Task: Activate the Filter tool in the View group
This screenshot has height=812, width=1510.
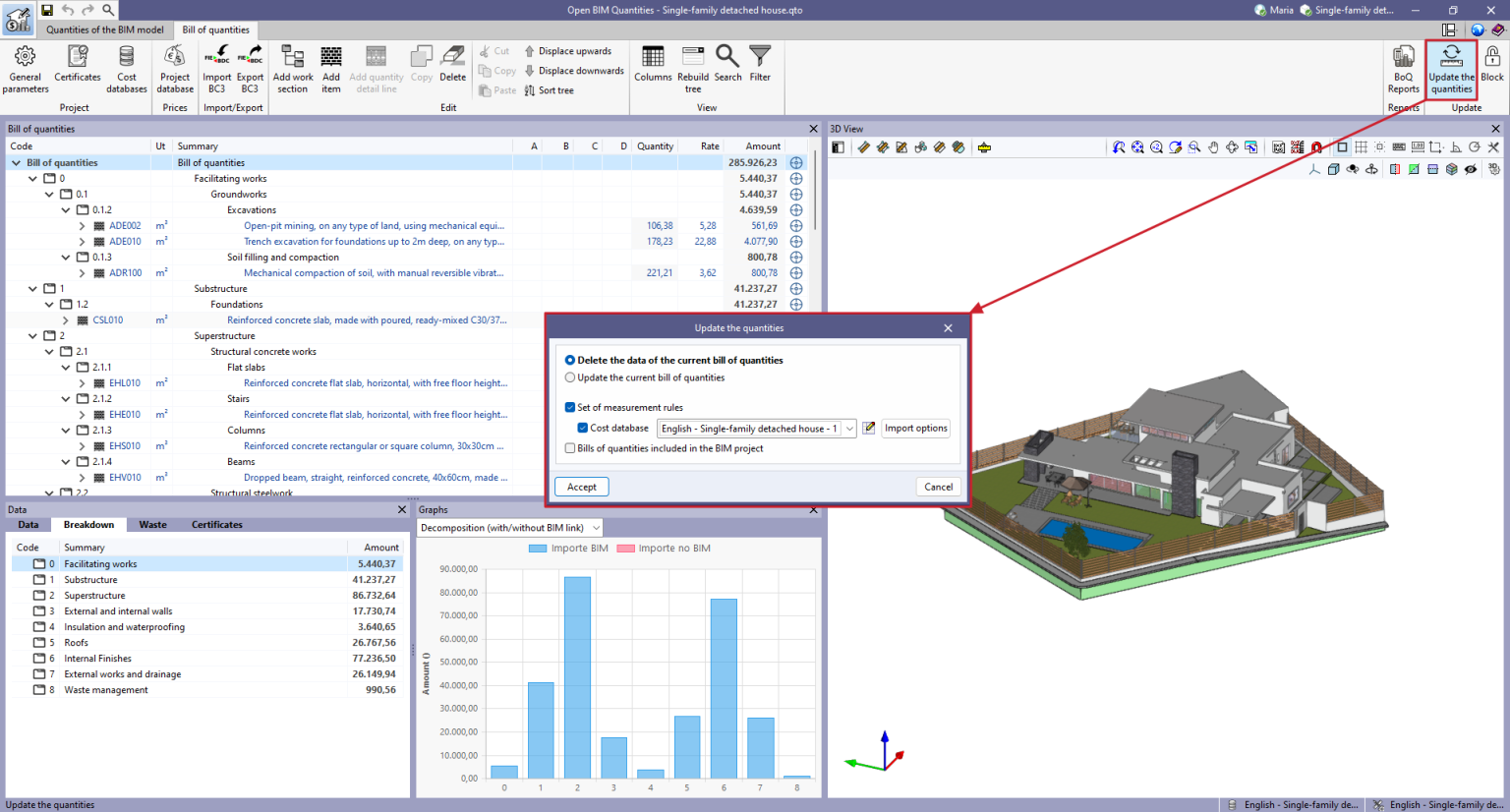Action: (760, 66)
